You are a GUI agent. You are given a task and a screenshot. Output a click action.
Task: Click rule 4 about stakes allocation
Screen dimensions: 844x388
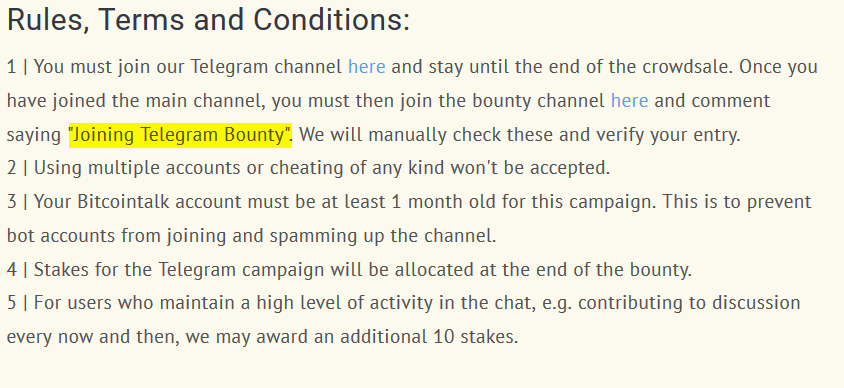349,269
